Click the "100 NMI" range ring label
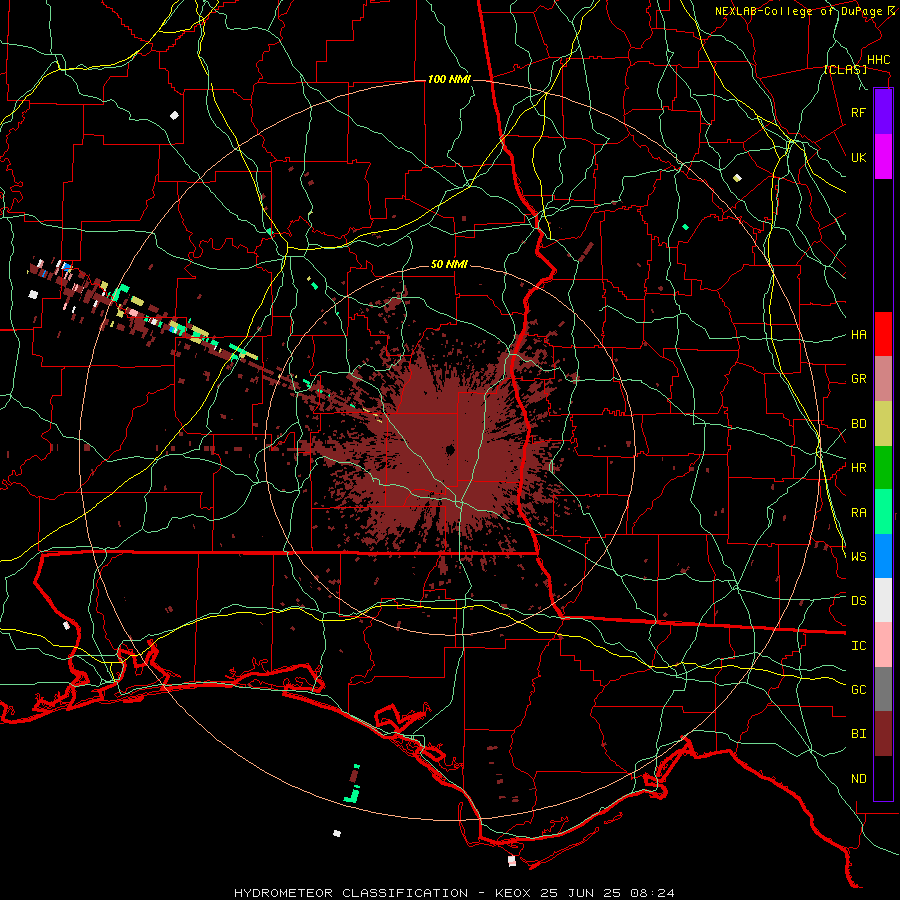The image size is (900, 900). (x=449, y=79)
